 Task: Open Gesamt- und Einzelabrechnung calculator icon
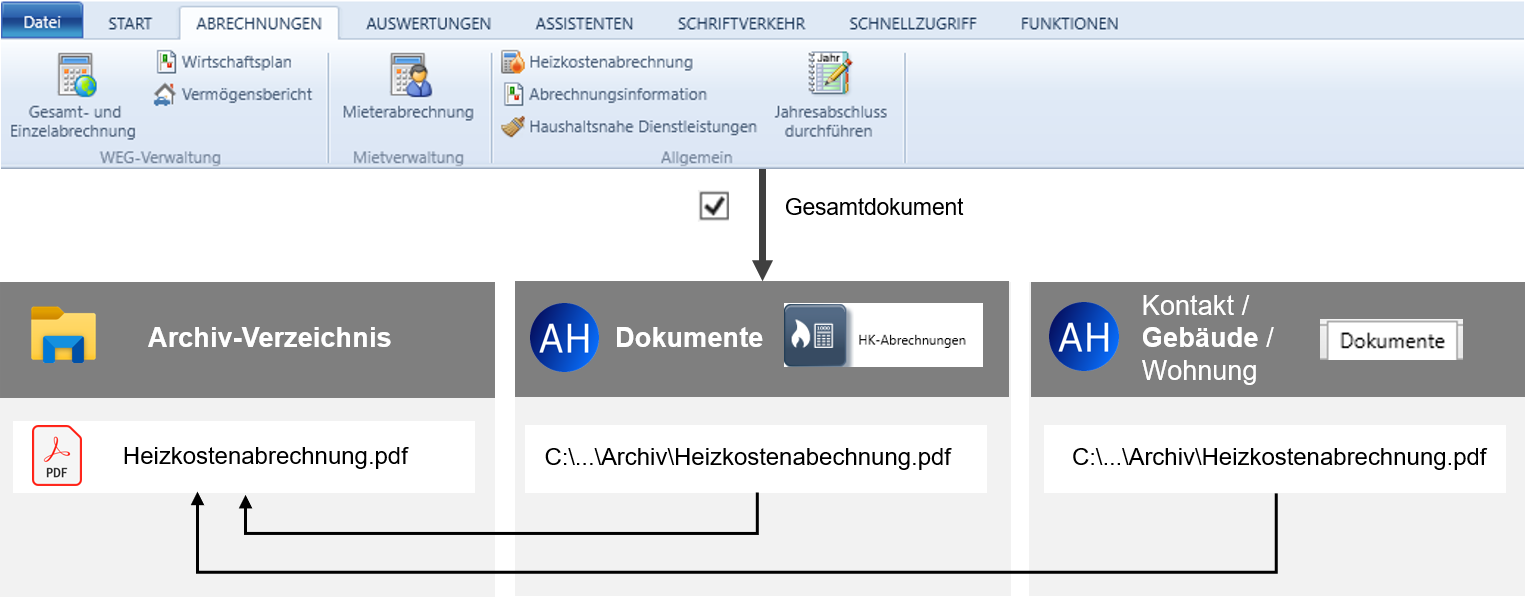click(75, 77)
